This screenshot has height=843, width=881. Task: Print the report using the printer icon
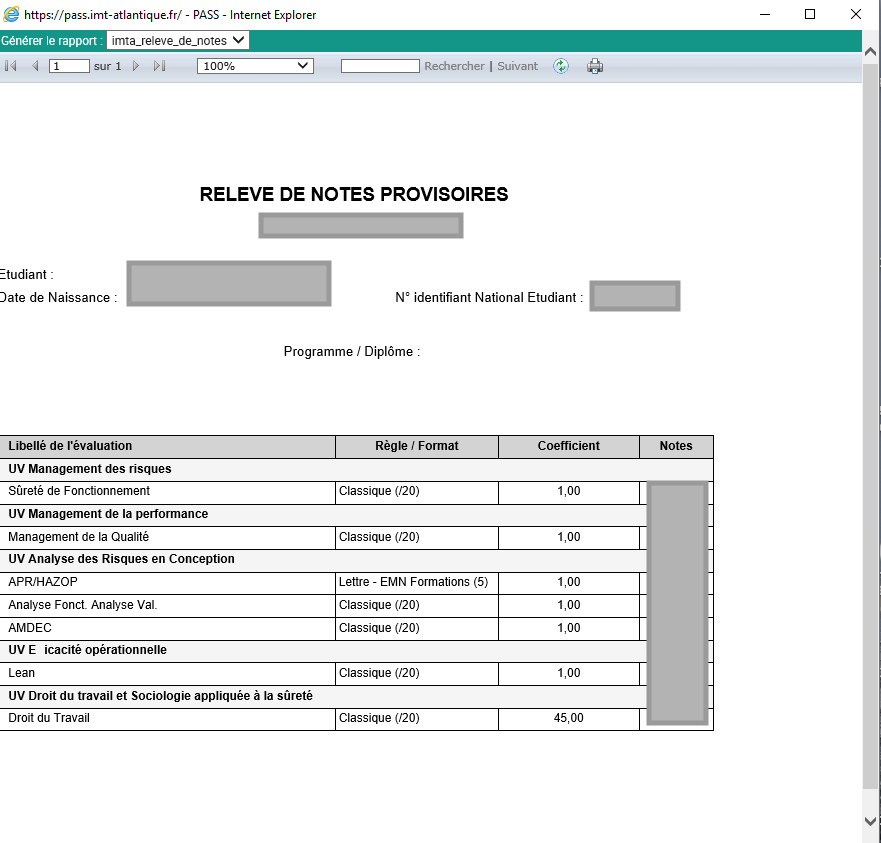[595, 66]
